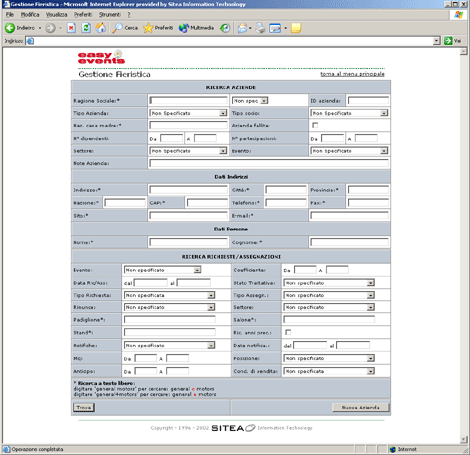Click the Internet zone icon in status bar
Screen dimensions: 470x455
click(393, 449)
